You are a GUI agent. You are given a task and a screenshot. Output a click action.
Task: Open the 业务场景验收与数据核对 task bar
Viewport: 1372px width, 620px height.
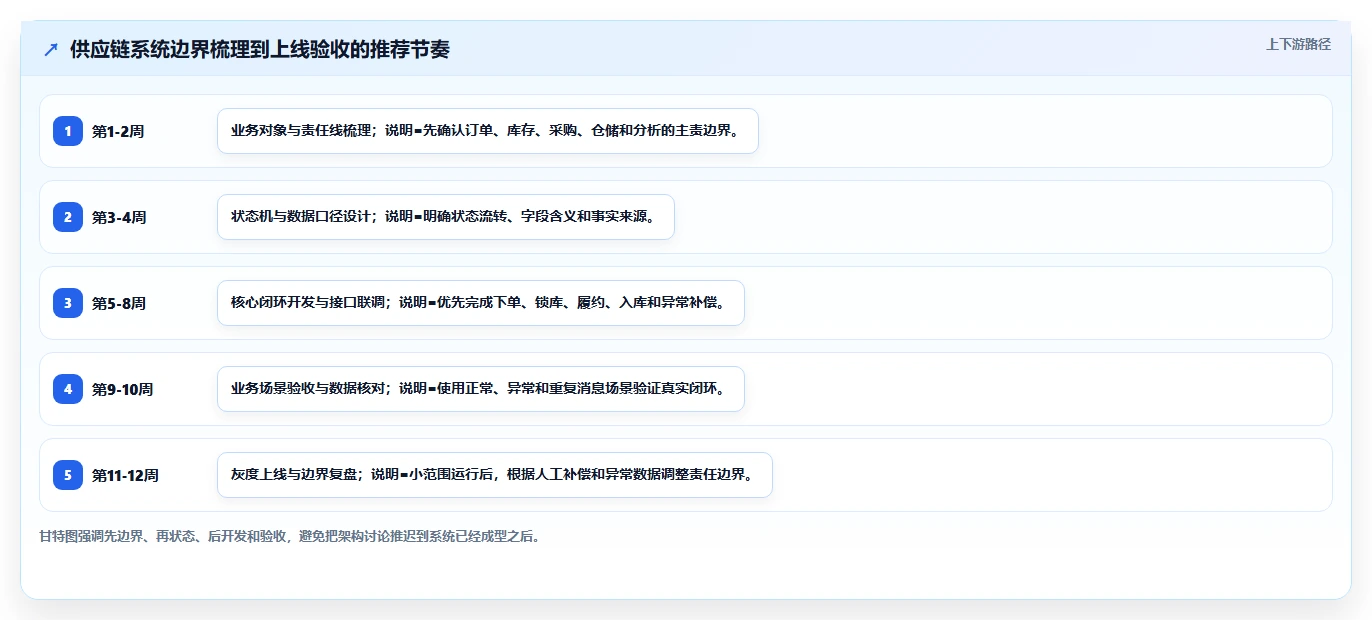pos(481,389)
